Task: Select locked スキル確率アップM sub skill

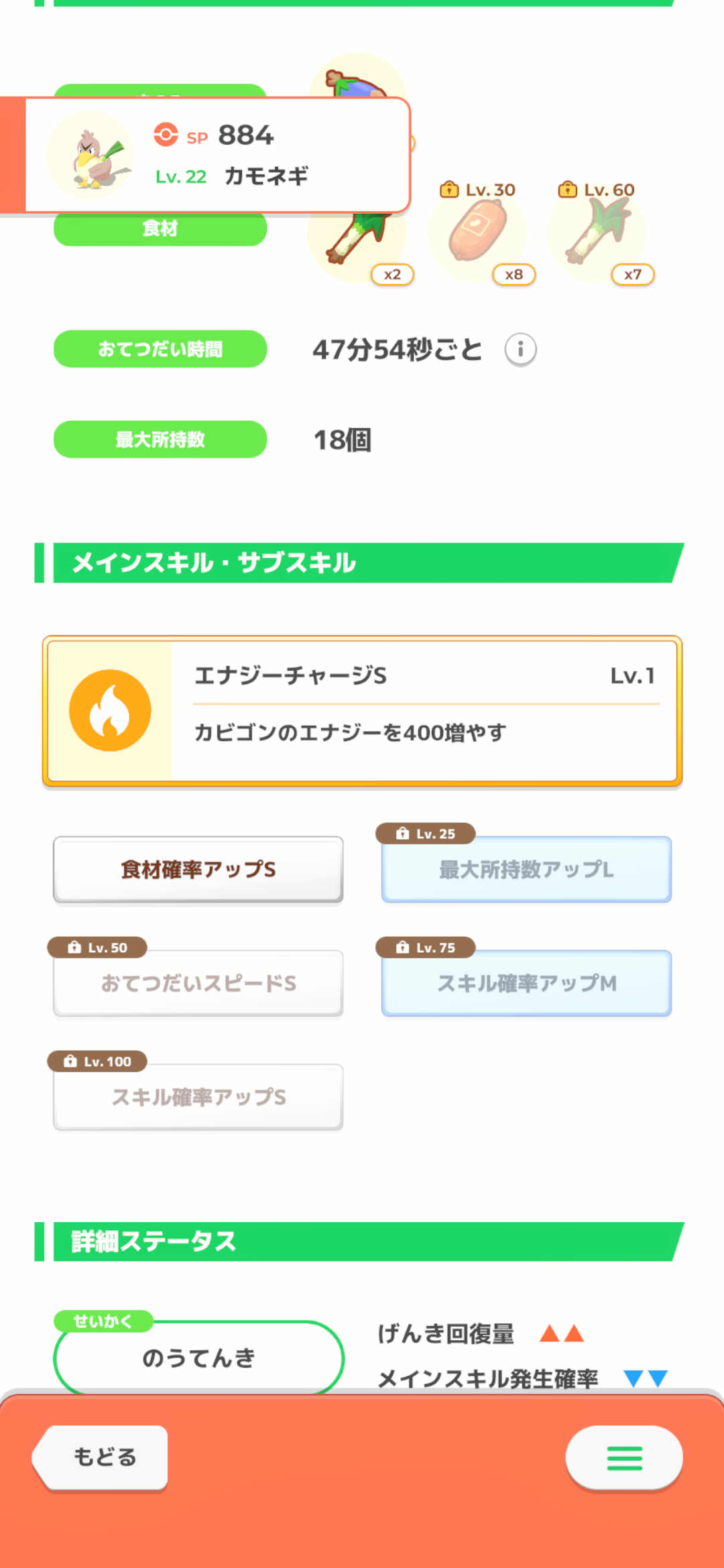Action: coord(526,983)
